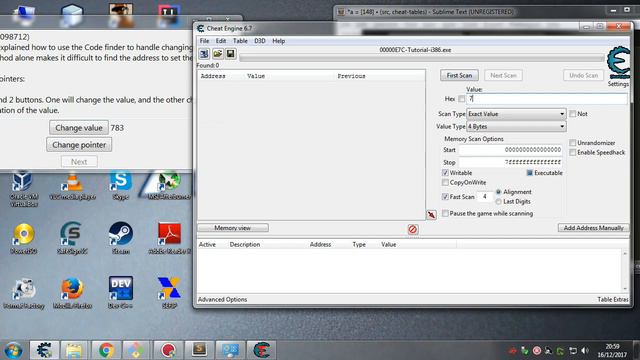Click Add Address Manually

(593, 228)
